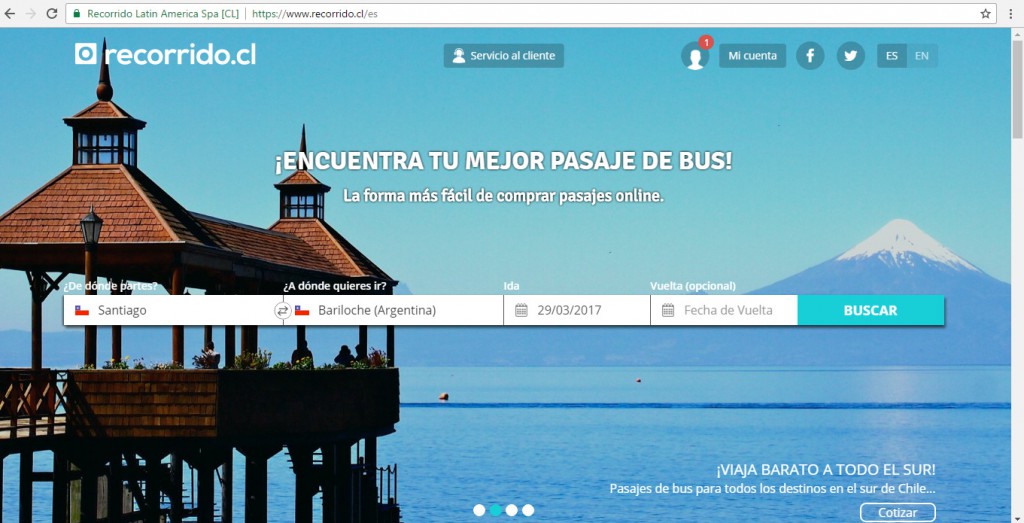Click 'Recorrido Latin America Spa [CL]' certificate text

click(x=163, y=13)
